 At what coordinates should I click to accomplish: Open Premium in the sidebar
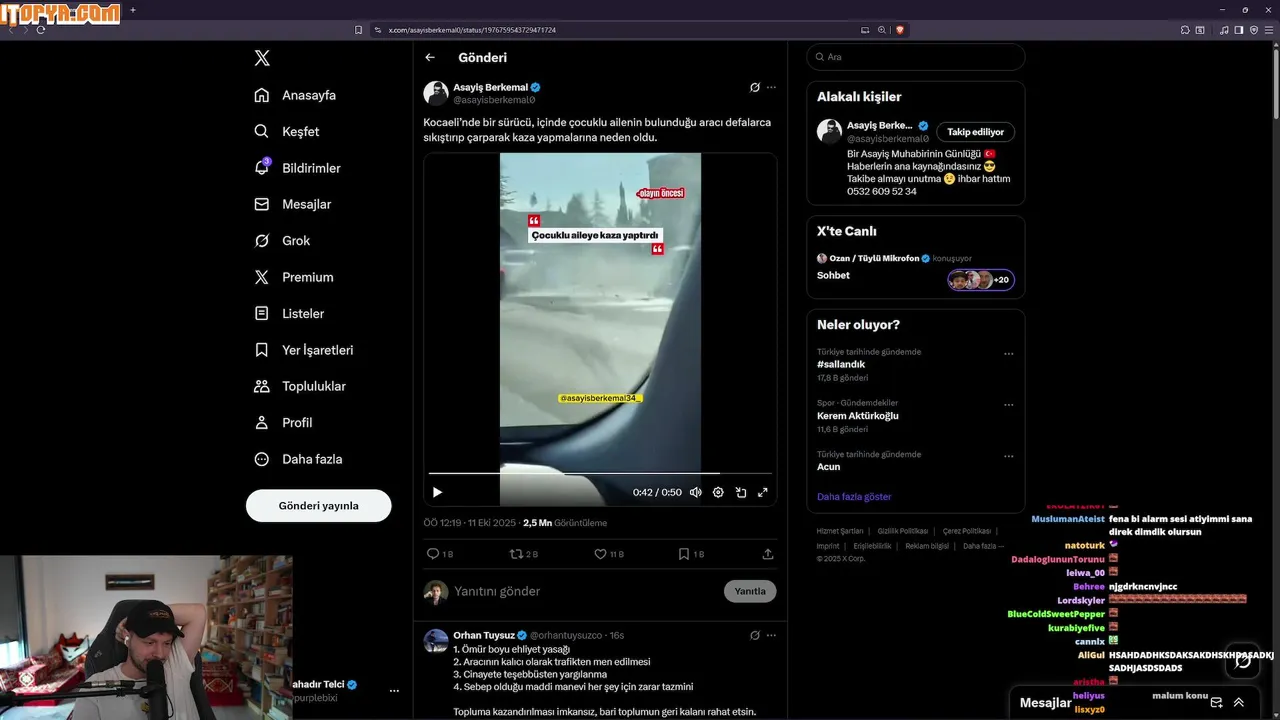294,277
